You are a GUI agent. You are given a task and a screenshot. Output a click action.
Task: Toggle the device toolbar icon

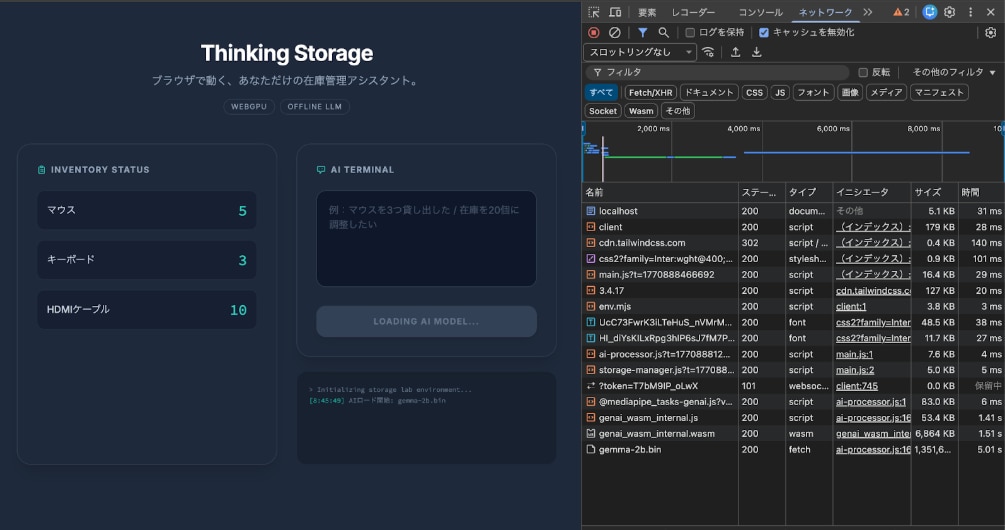pos(615,12)
